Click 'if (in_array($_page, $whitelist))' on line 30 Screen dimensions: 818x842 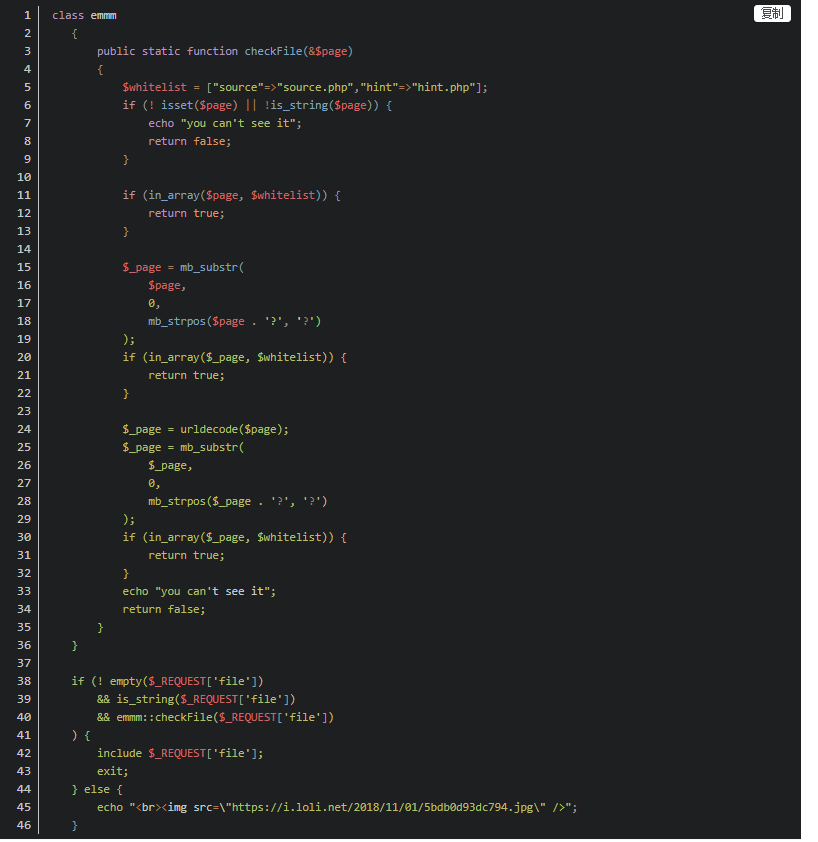coord(228,538)
